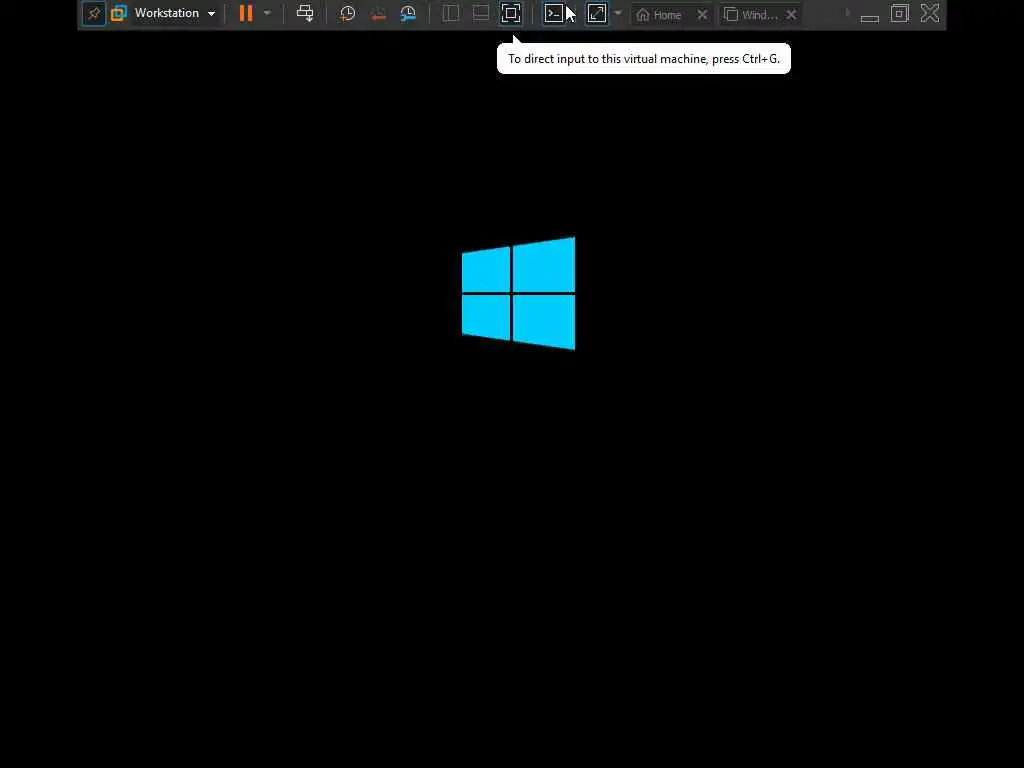Switch to the Home tab

[659, 14]
